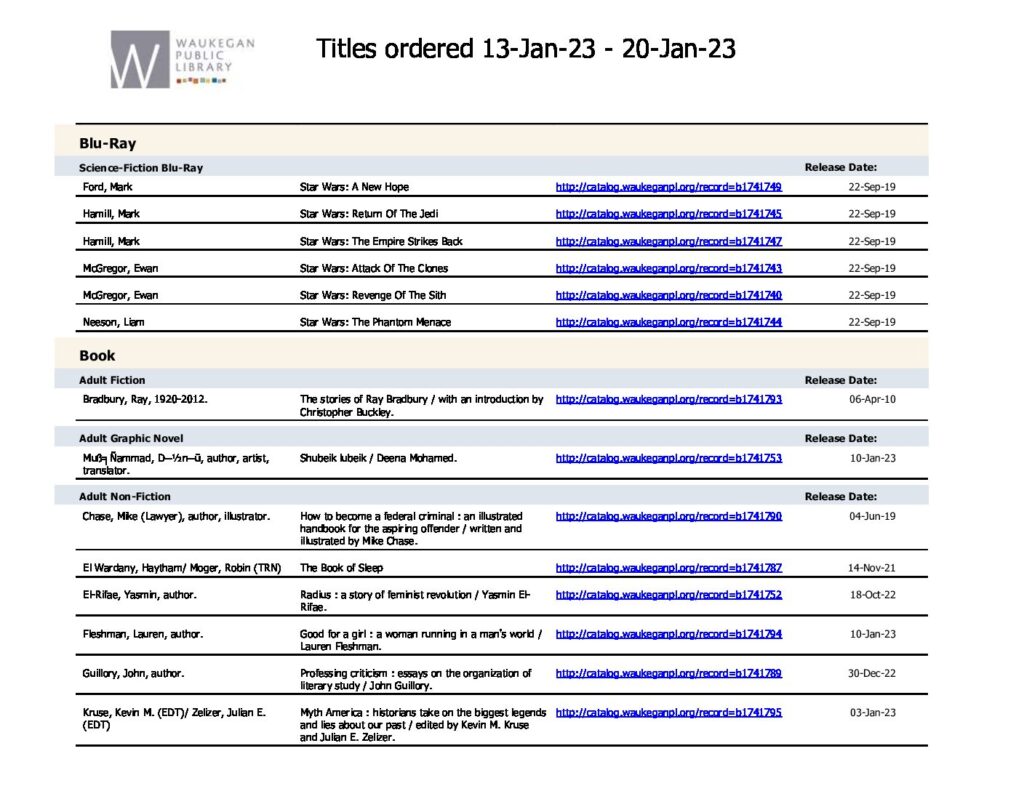Select author "El-Rifae, Yasmin, author."
Viewport: 1024px width, 791px height.
click(139, 594)
